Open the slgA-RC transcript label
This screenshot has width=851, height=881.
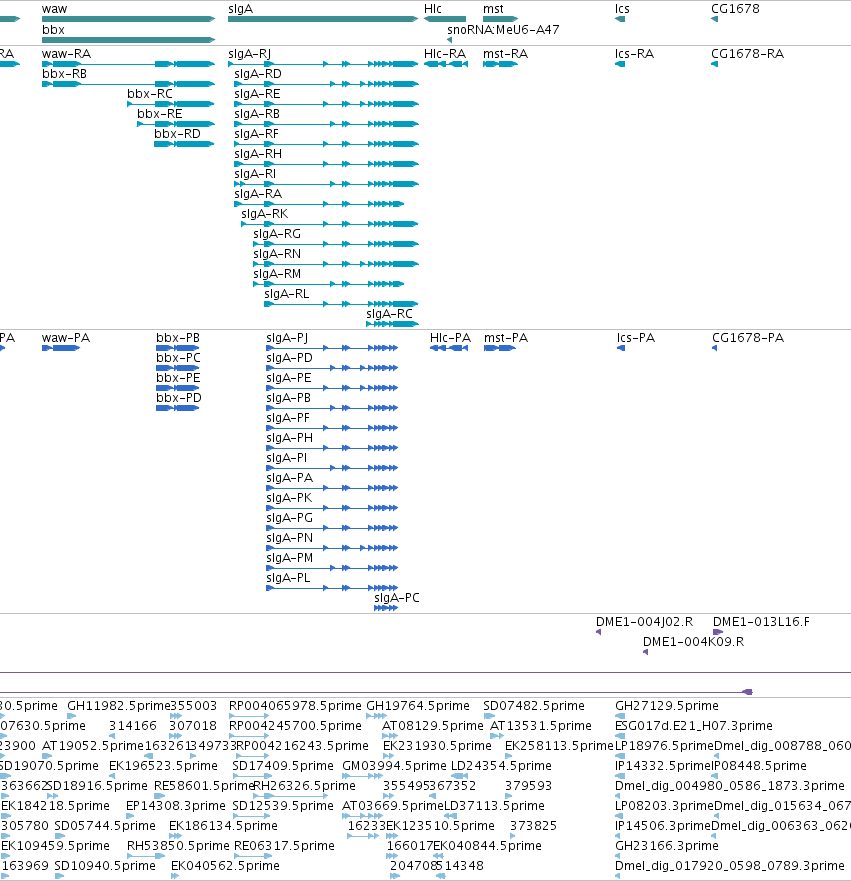389,314
